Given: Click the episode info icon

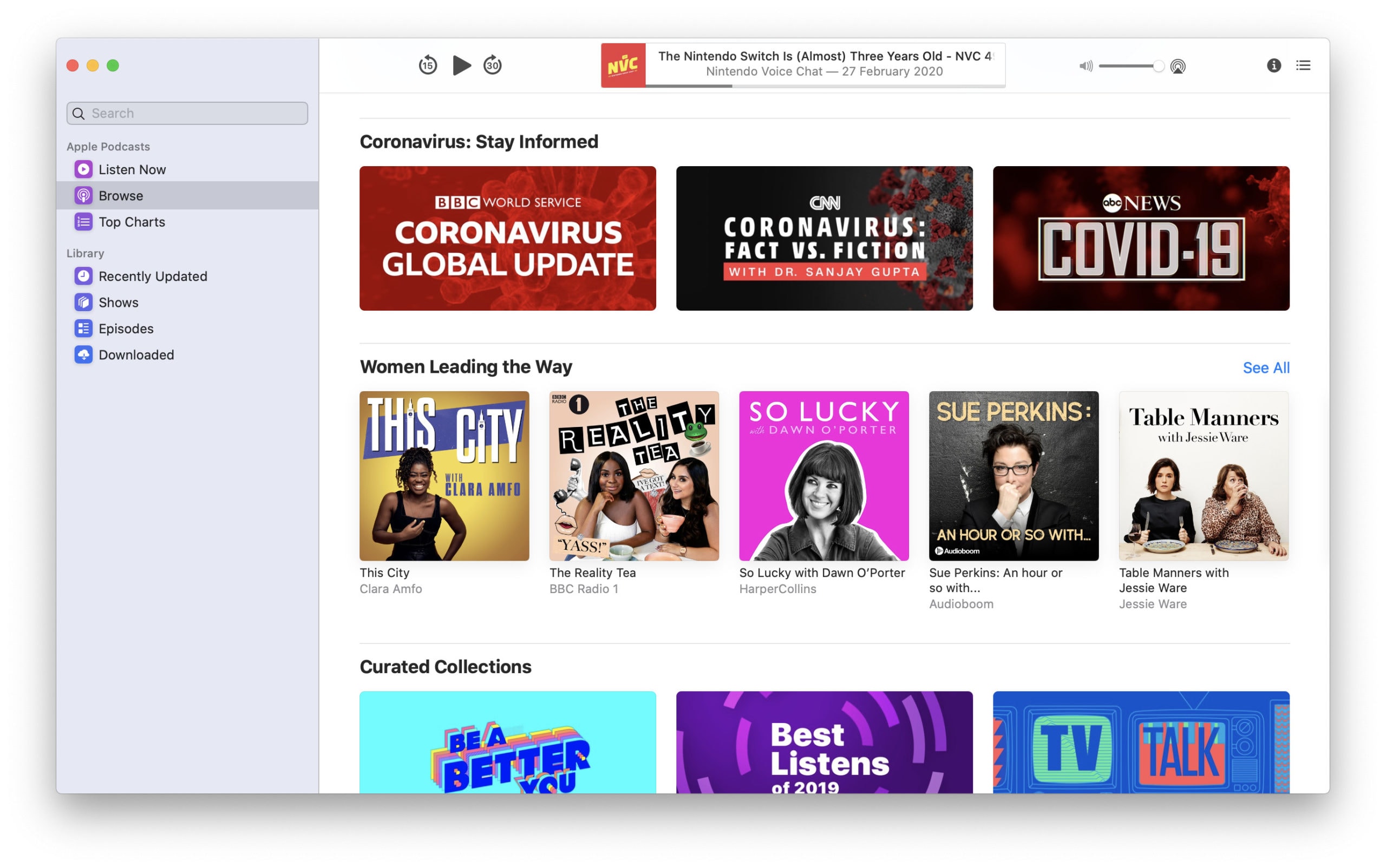Looking at the screenshot, I should tap(1274, 65).
